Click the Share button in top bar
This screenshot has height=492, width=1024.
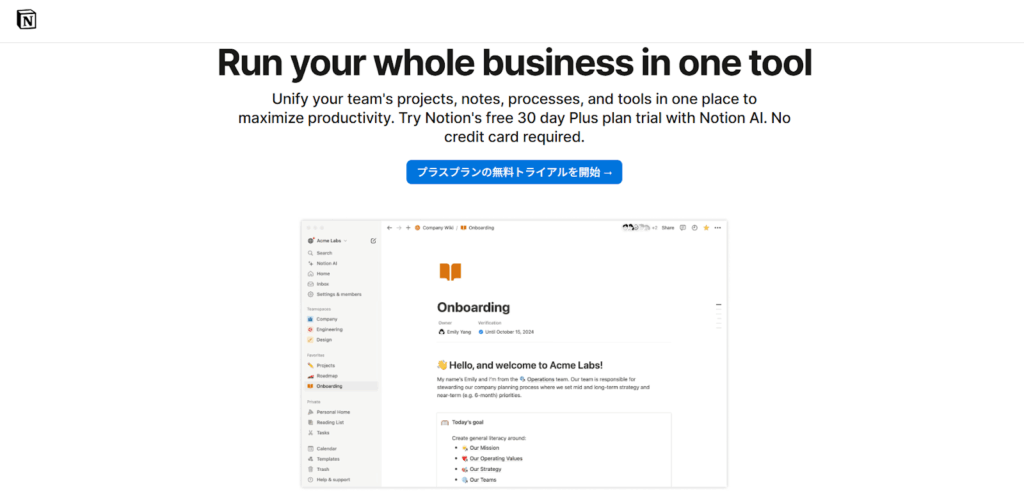[668, 228]
